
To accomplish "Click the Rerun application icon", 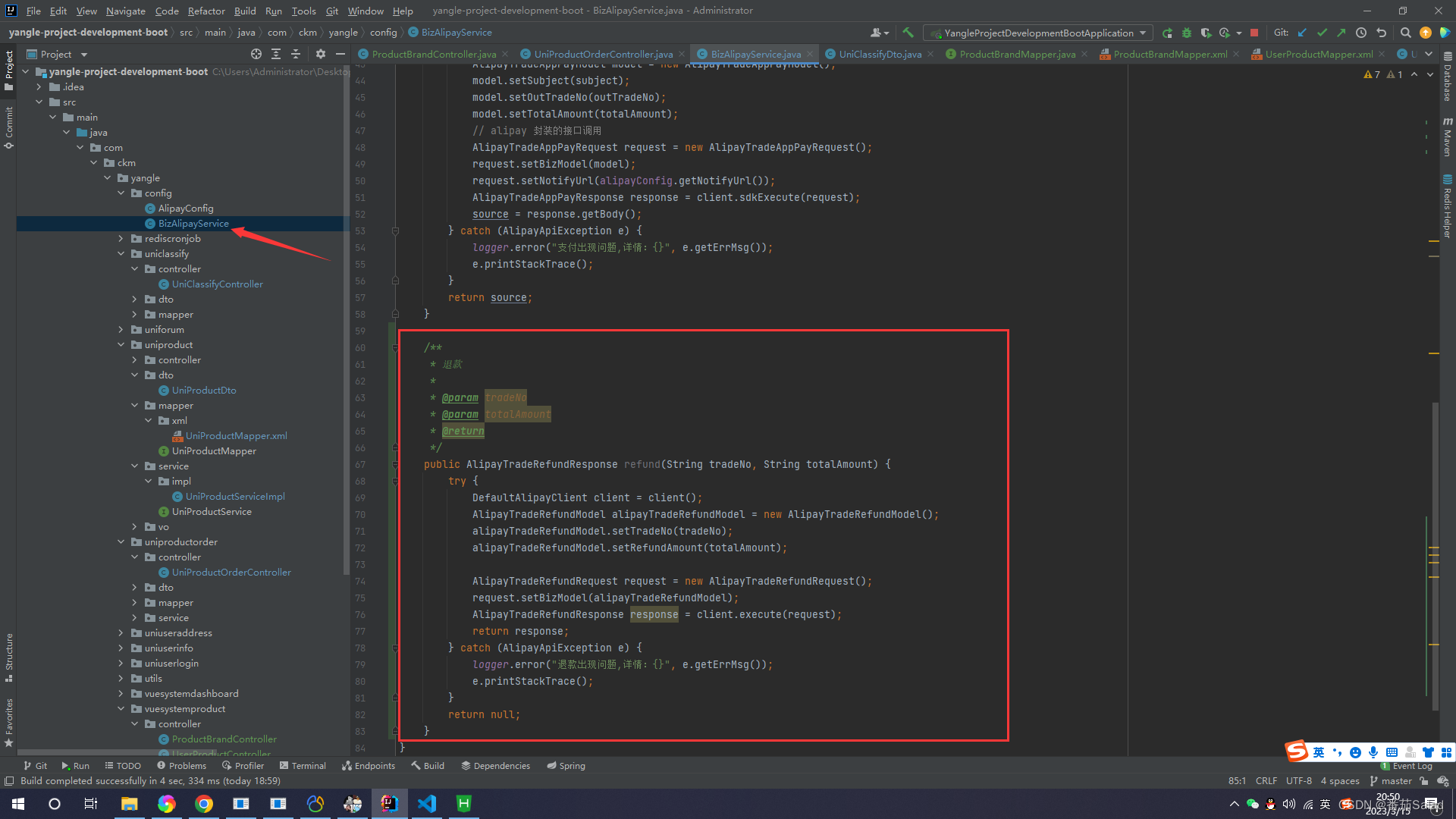I will (1167, 33).
